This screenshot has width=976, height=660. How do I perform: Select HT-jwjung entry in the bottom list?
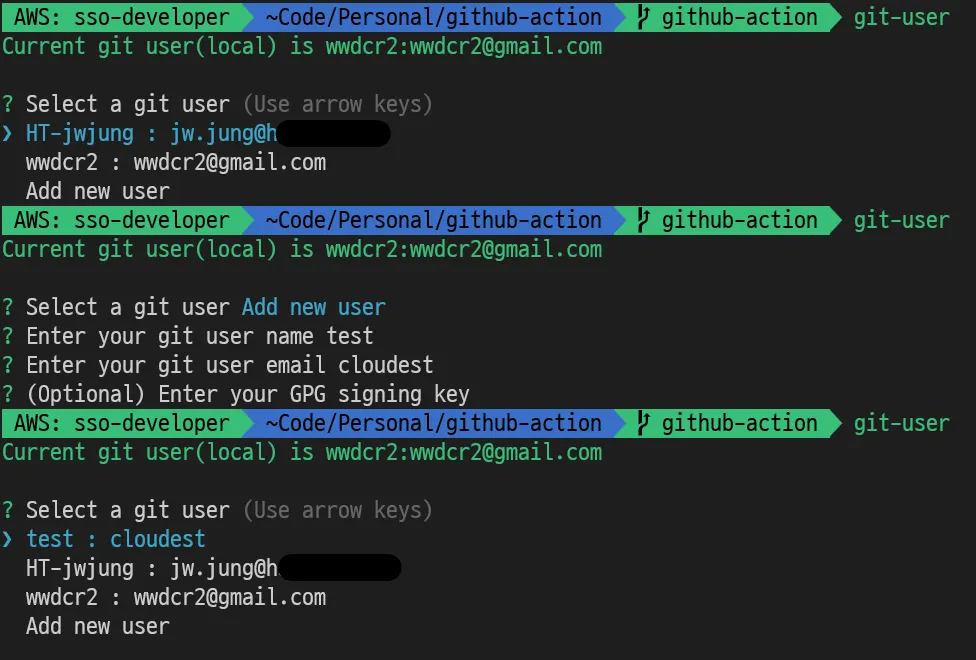point(214,568)
